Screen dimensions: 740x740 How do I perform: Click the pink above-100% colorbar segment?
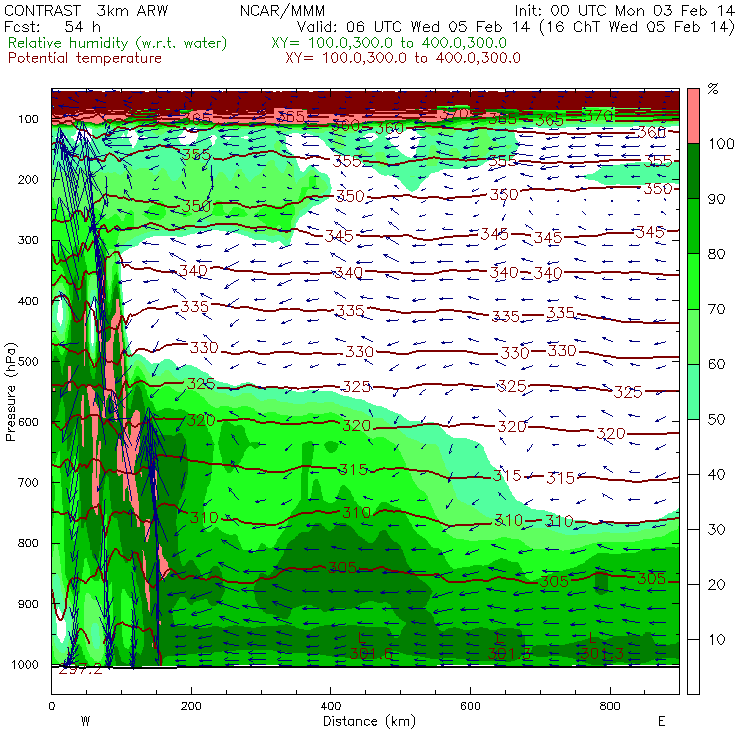tap(693, 116)
